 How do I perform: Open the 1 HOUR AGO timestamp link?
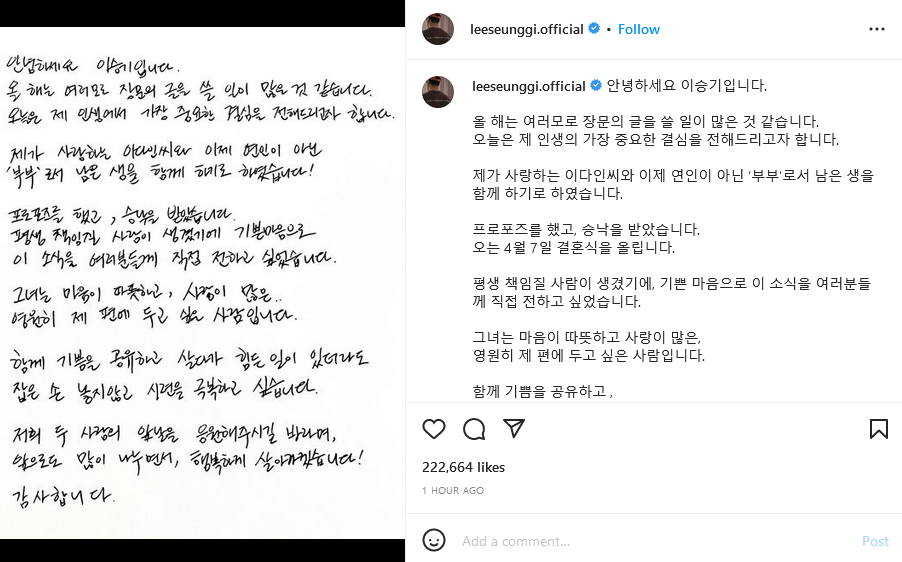pos(453,491)
